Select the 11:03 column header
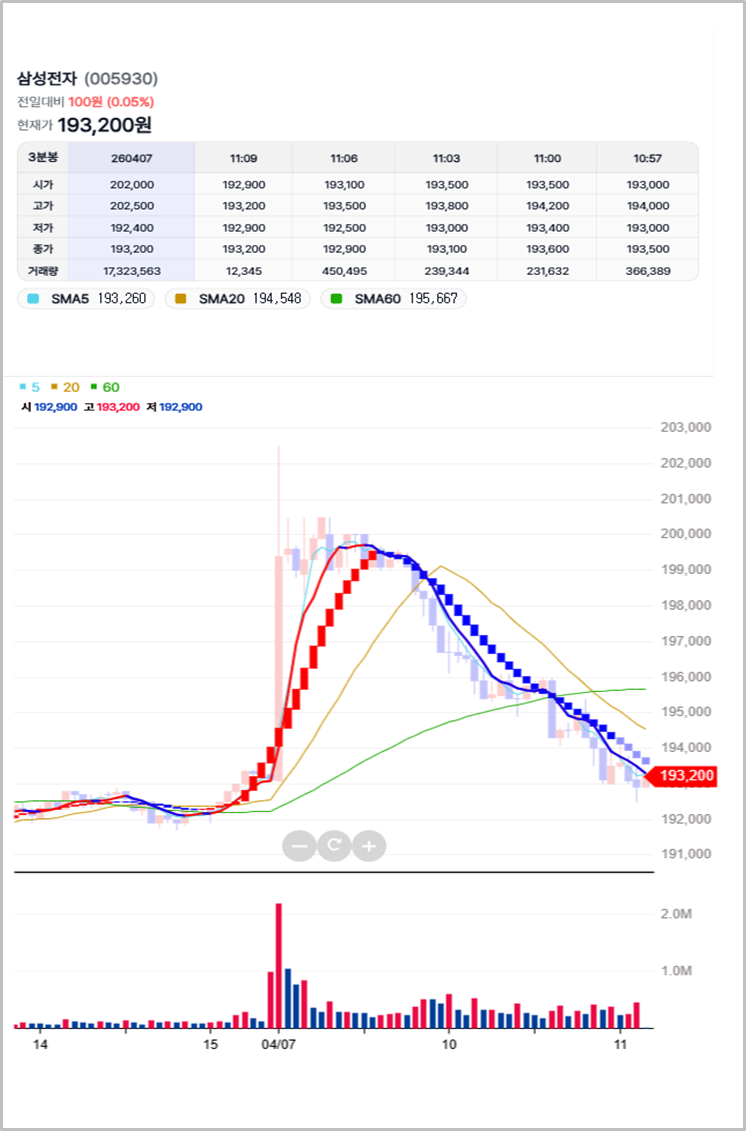 tap(446, 158)
